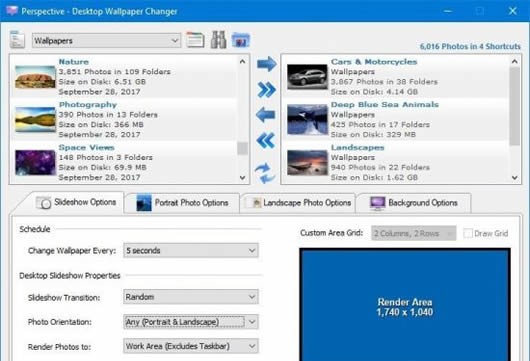The image size is (530, 361).
Task: Click 425 Photos in 17 Folders text
Action: pos(380,124)
